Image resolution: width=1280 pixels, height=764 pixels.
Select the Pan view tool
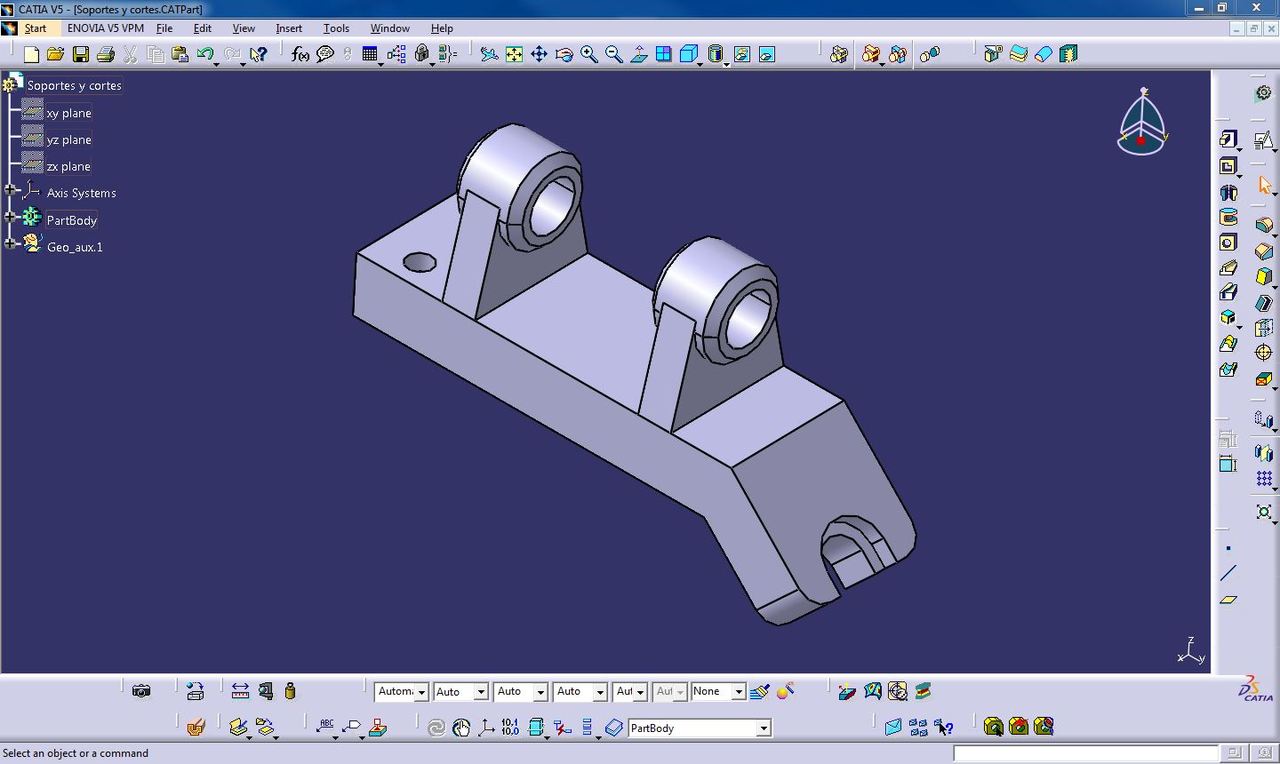click(539, 54)
